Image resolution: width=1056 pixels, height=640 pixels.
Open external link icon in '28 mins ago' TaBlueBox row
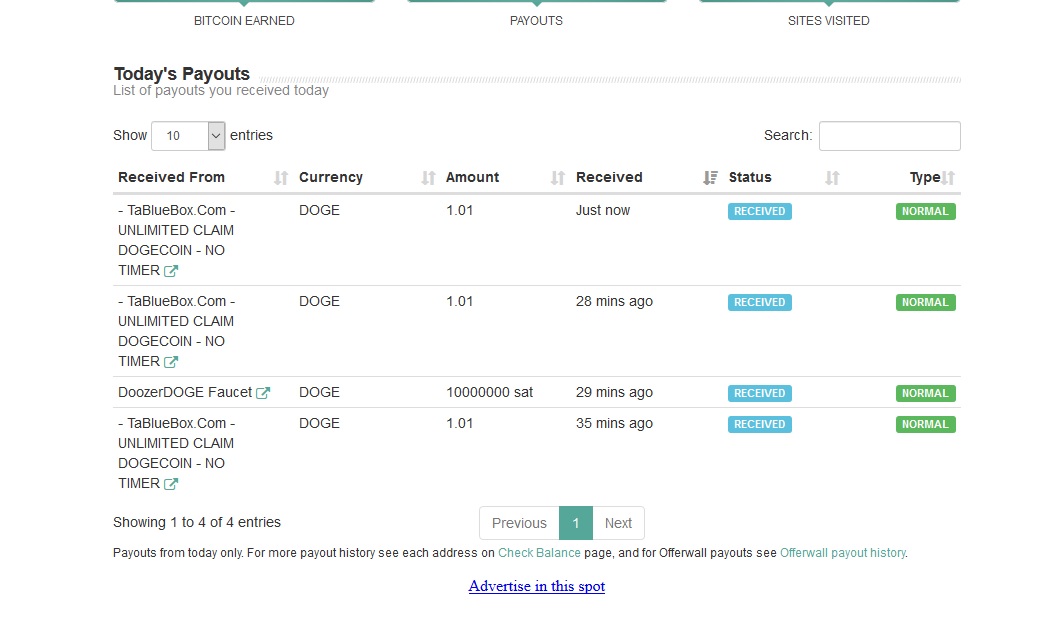coord(171,362)
